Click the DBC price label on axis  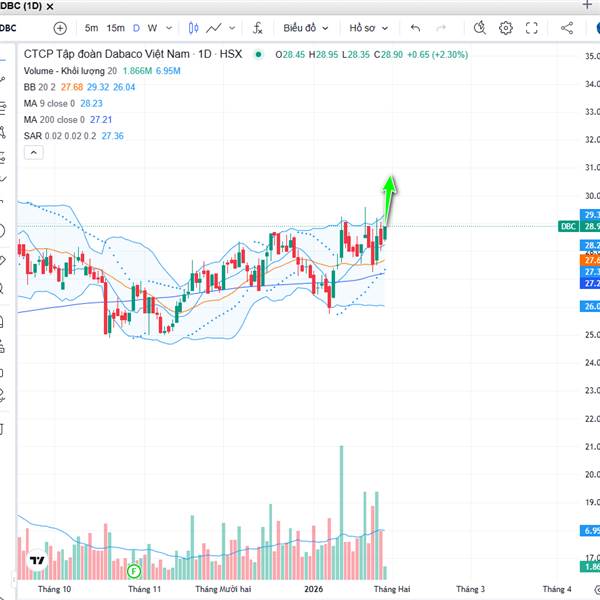click(x=568, y=227)
